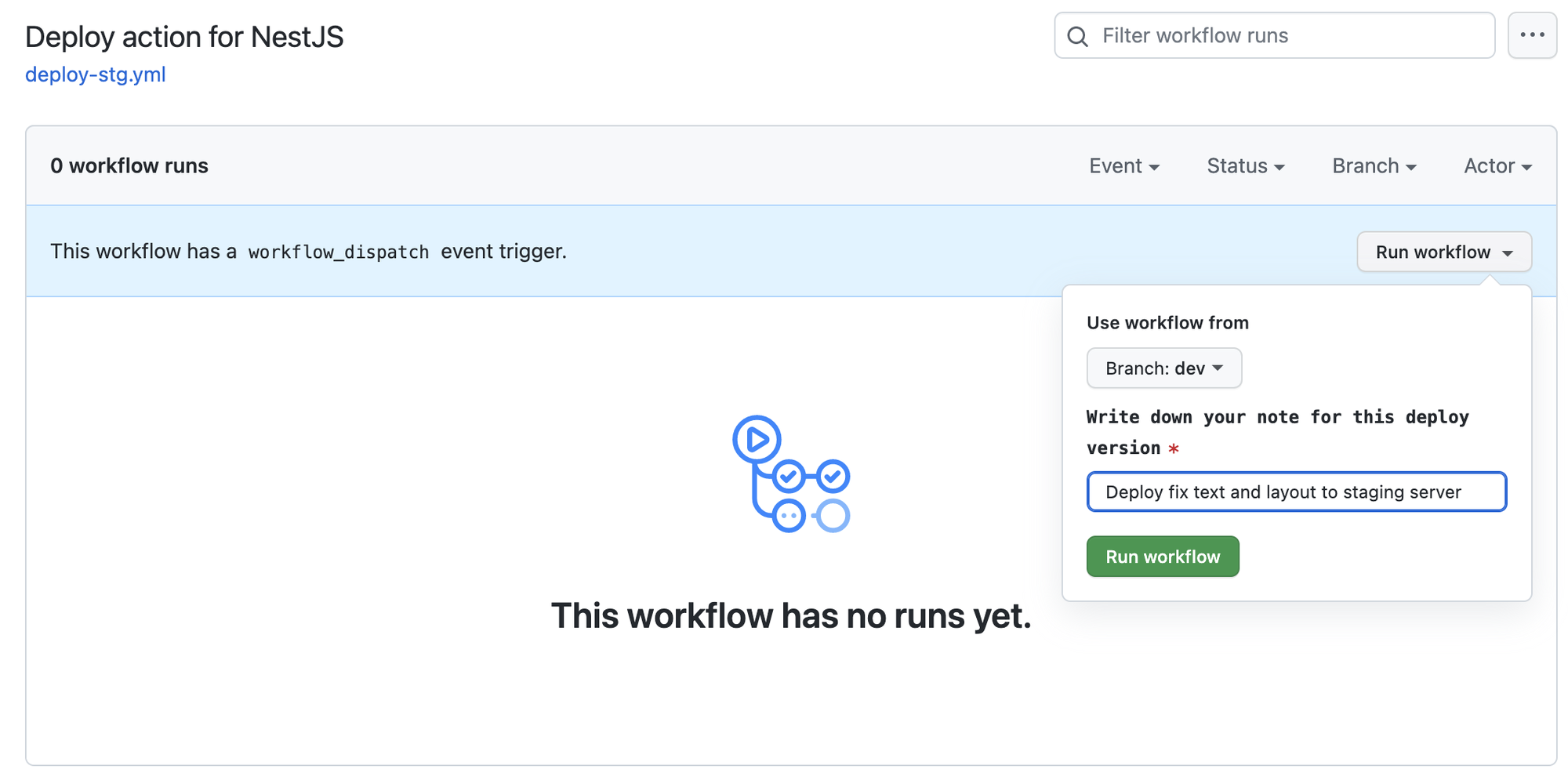Open the Actor filter dropdown
This screenshot has width=1568, height=780.
1495,165
